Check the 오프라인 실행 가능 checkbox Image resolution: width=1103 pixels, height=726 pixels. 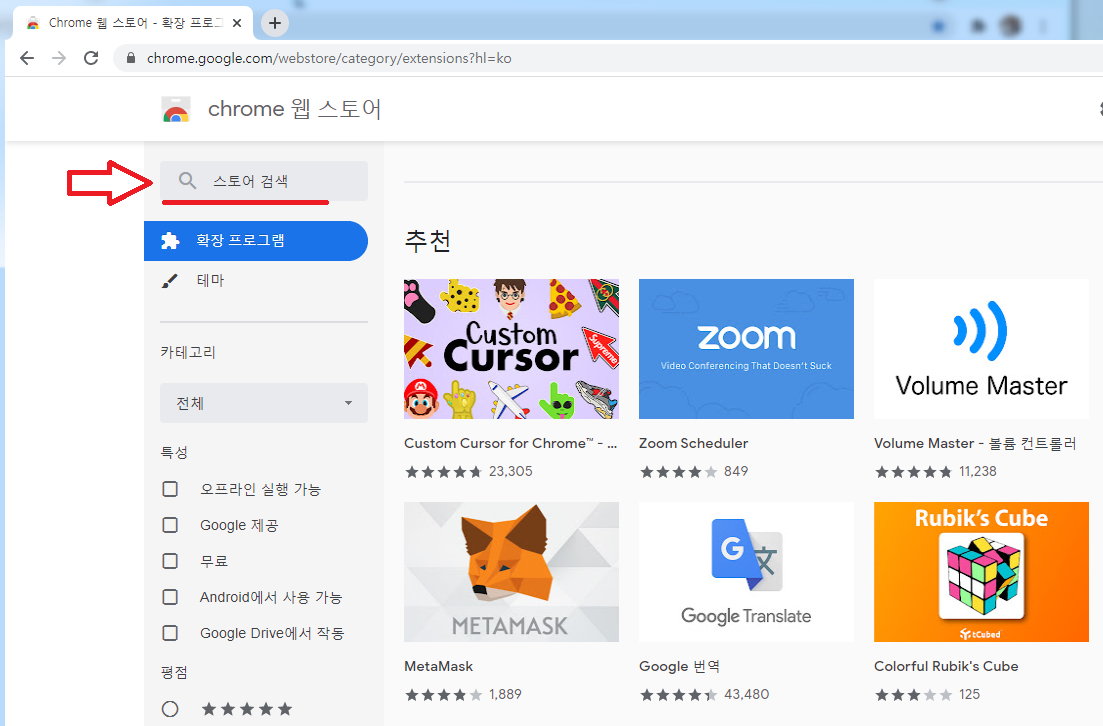170,489
